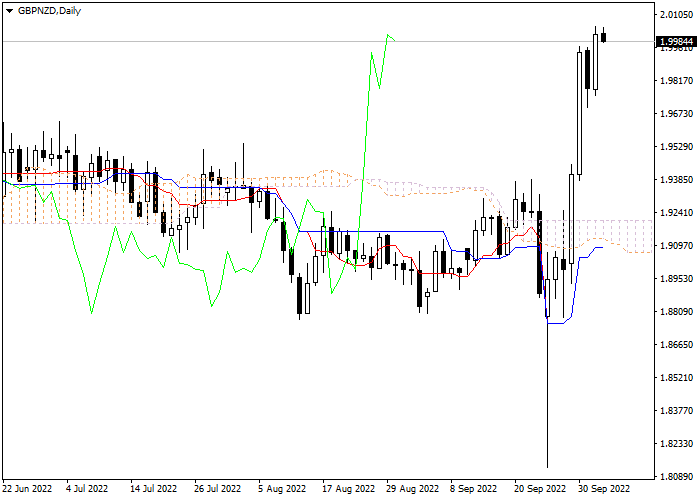Click the 1.85210 price axis label

point(676,378)
